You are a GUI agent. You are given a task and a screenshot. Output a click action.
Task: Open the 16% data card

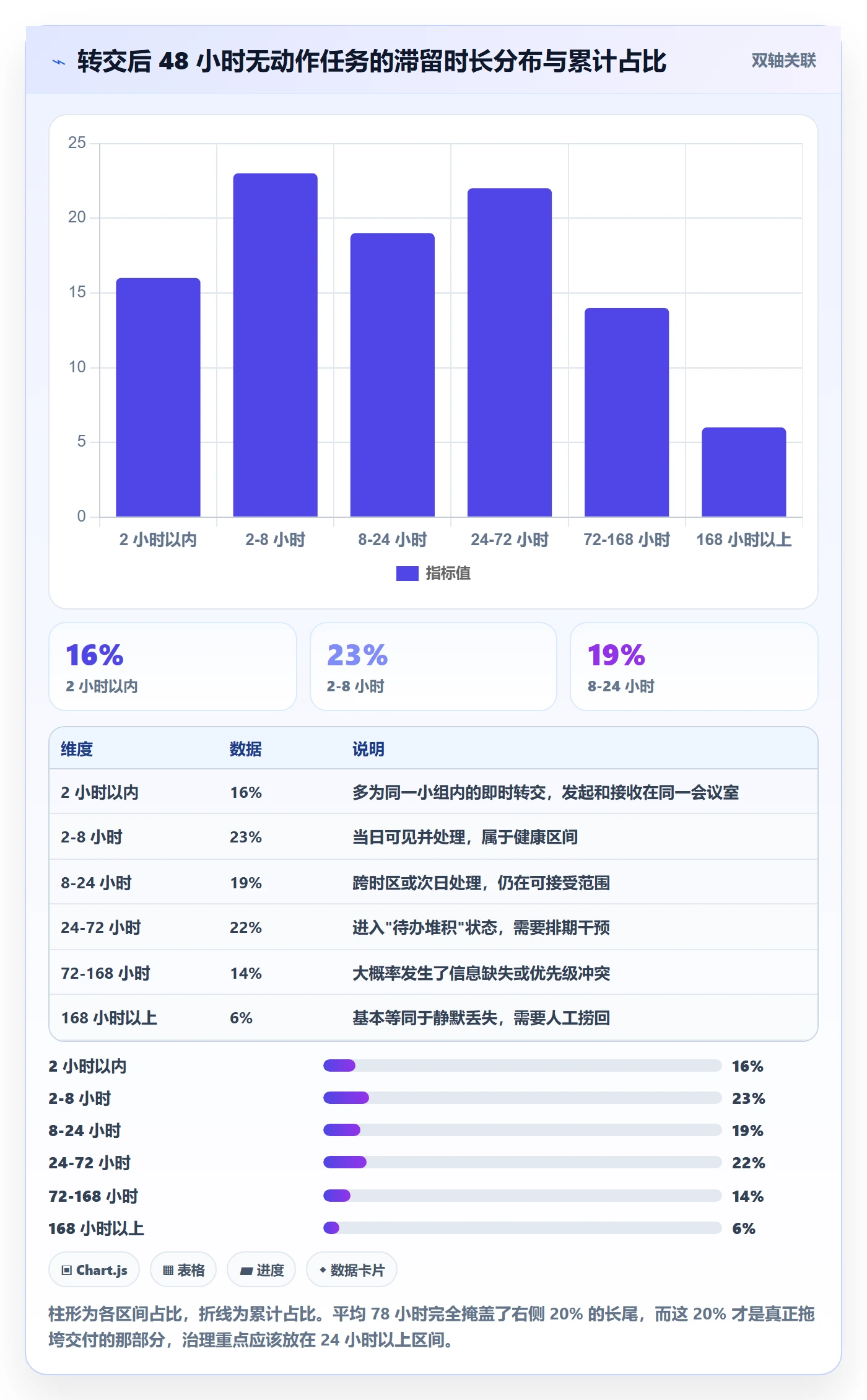(173, 667)
